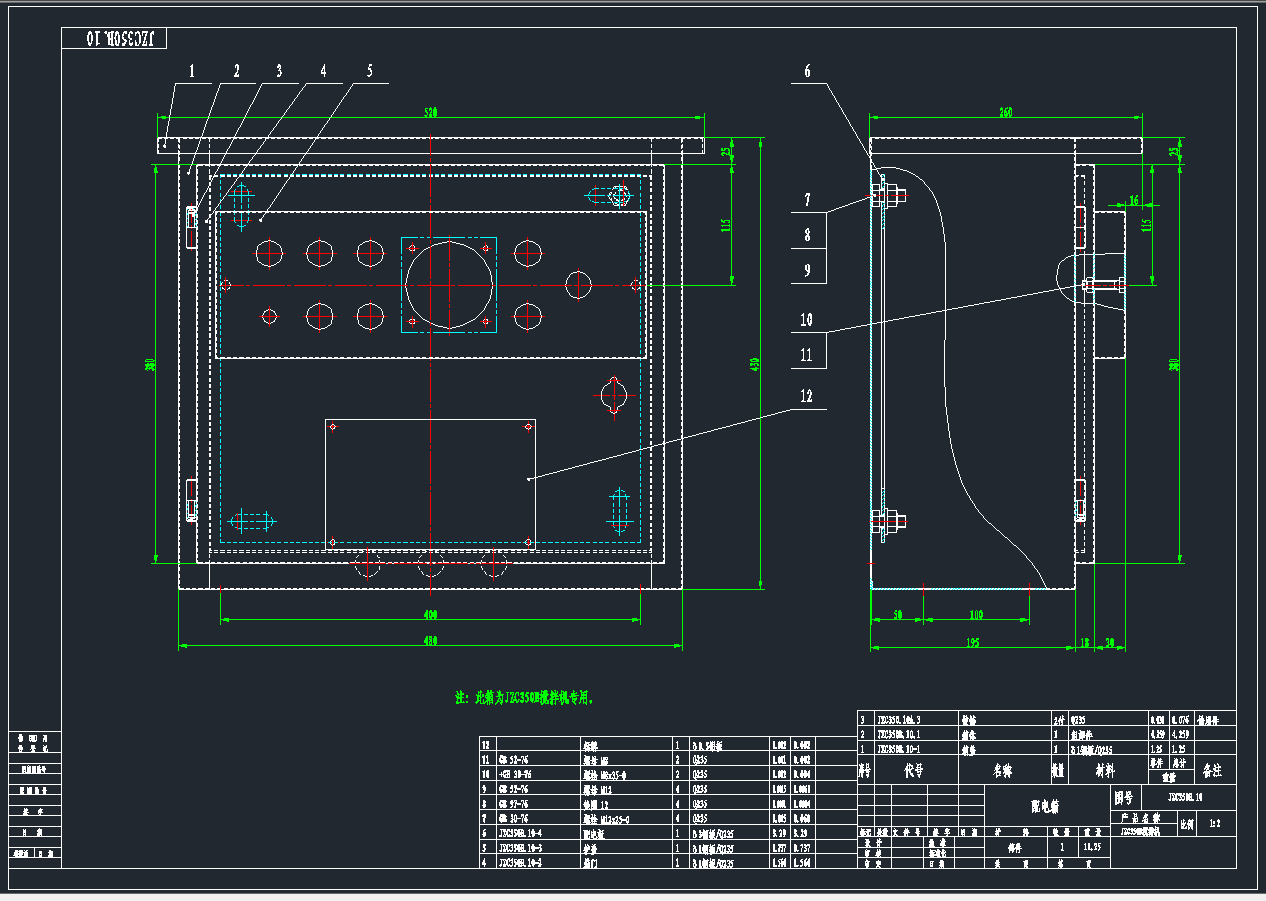Screen dimensions: 1266x901
Task: Click the keyhole lock symbol on the door
Action: 613,394
